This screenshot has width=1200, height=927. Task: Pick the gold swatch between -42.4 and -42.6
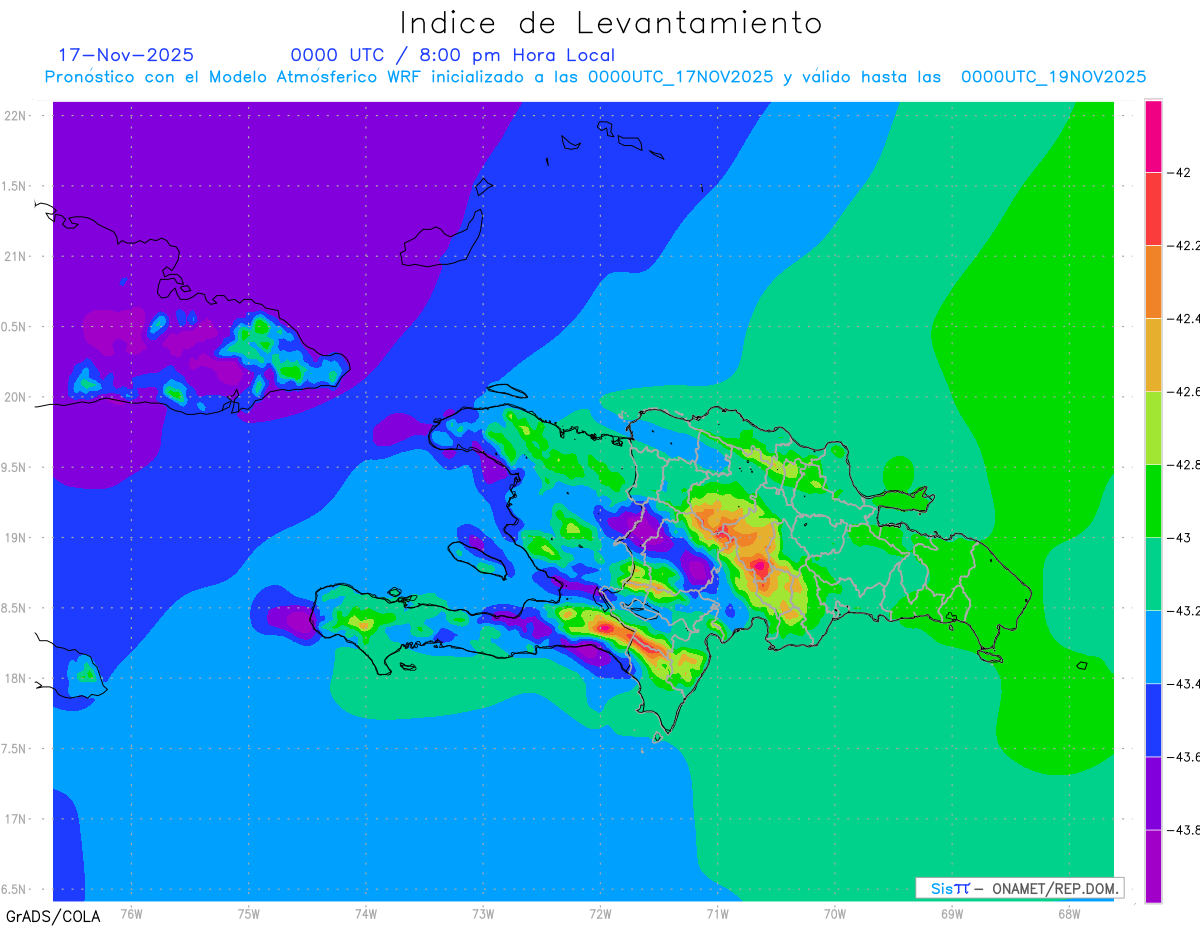click(x=1153, y=354)
